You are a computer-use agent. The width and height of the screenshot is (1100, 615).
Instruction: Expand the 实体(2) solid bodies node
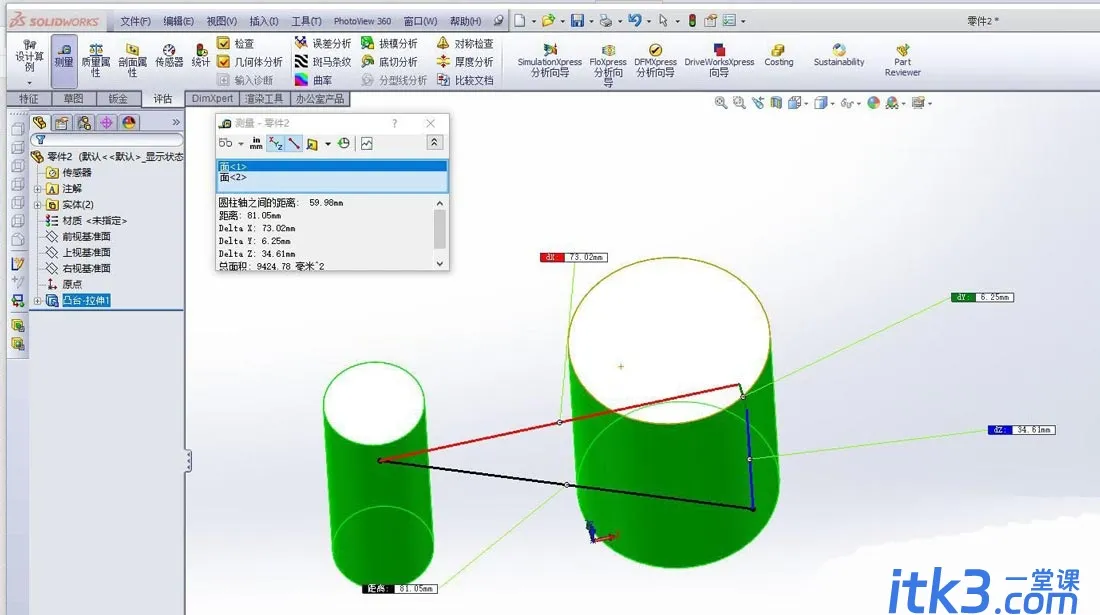[x=38, y=205]
